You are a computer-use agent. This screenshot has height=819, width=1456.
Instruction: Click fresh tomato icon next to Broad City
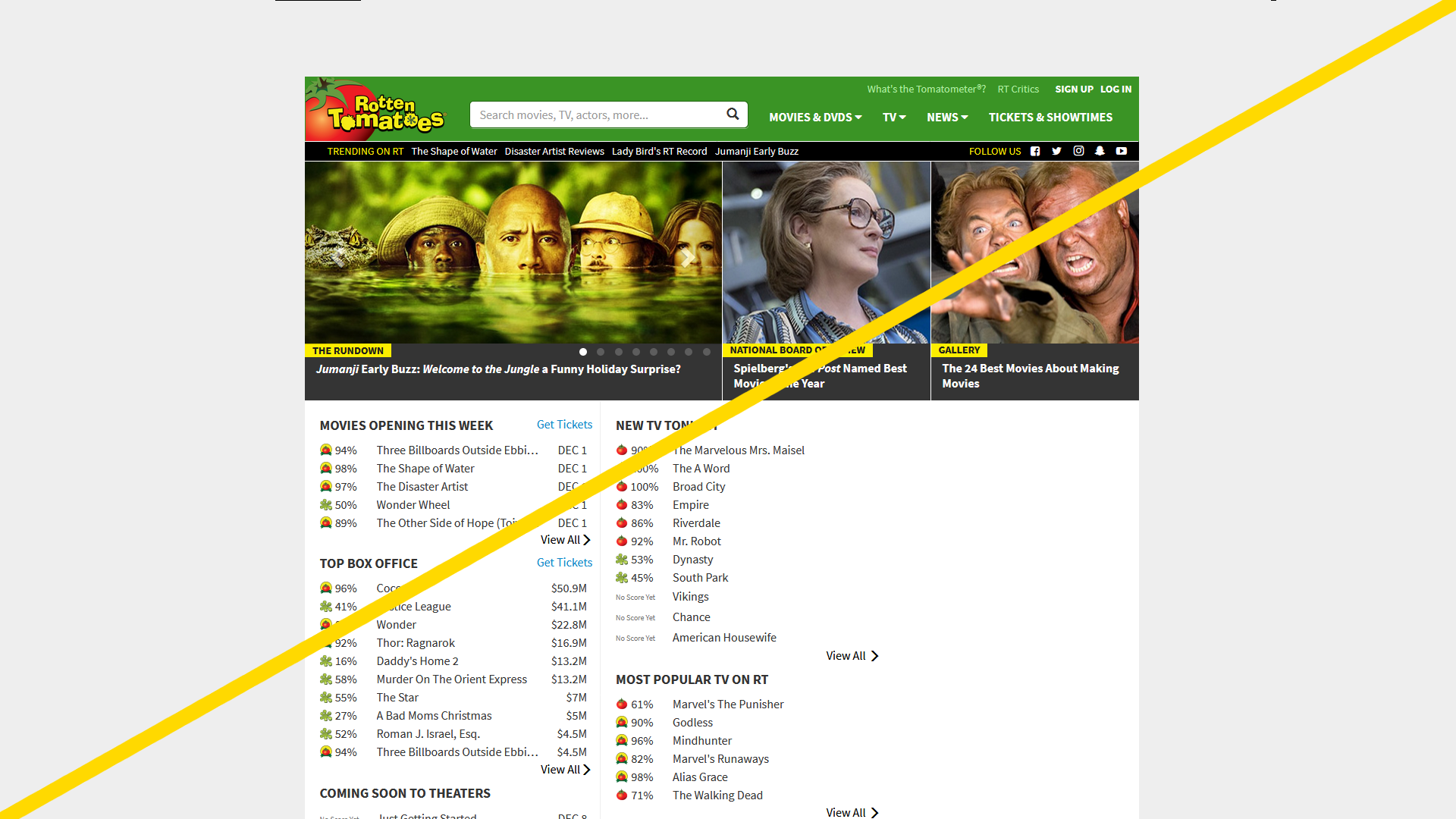coord(622,487)
